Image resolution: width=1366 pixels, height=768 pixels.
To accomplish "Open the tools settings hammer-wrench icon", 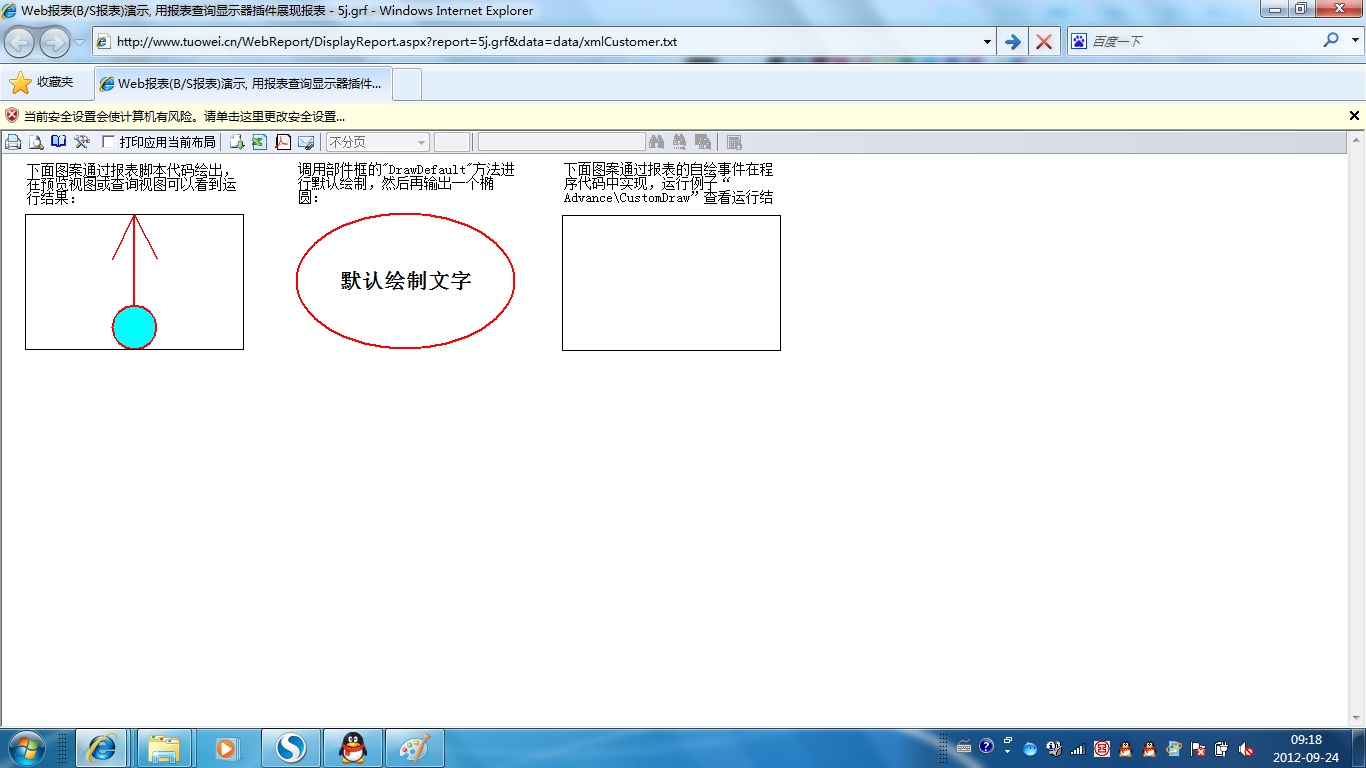I will pyautogui.click(x=82, y=142).
